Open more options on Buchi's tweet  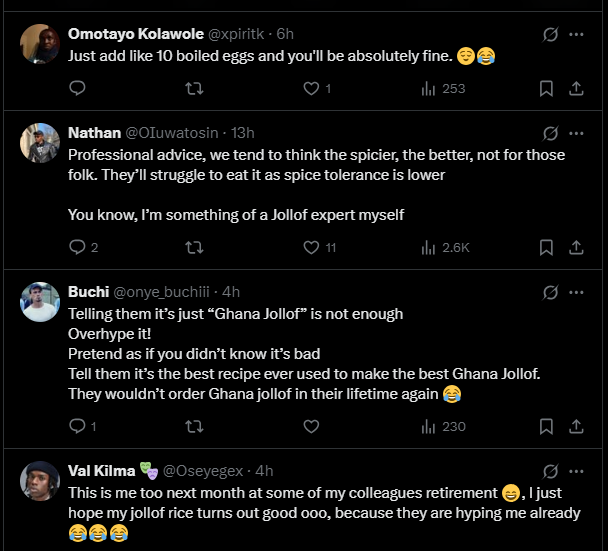[x=576, y=293]
